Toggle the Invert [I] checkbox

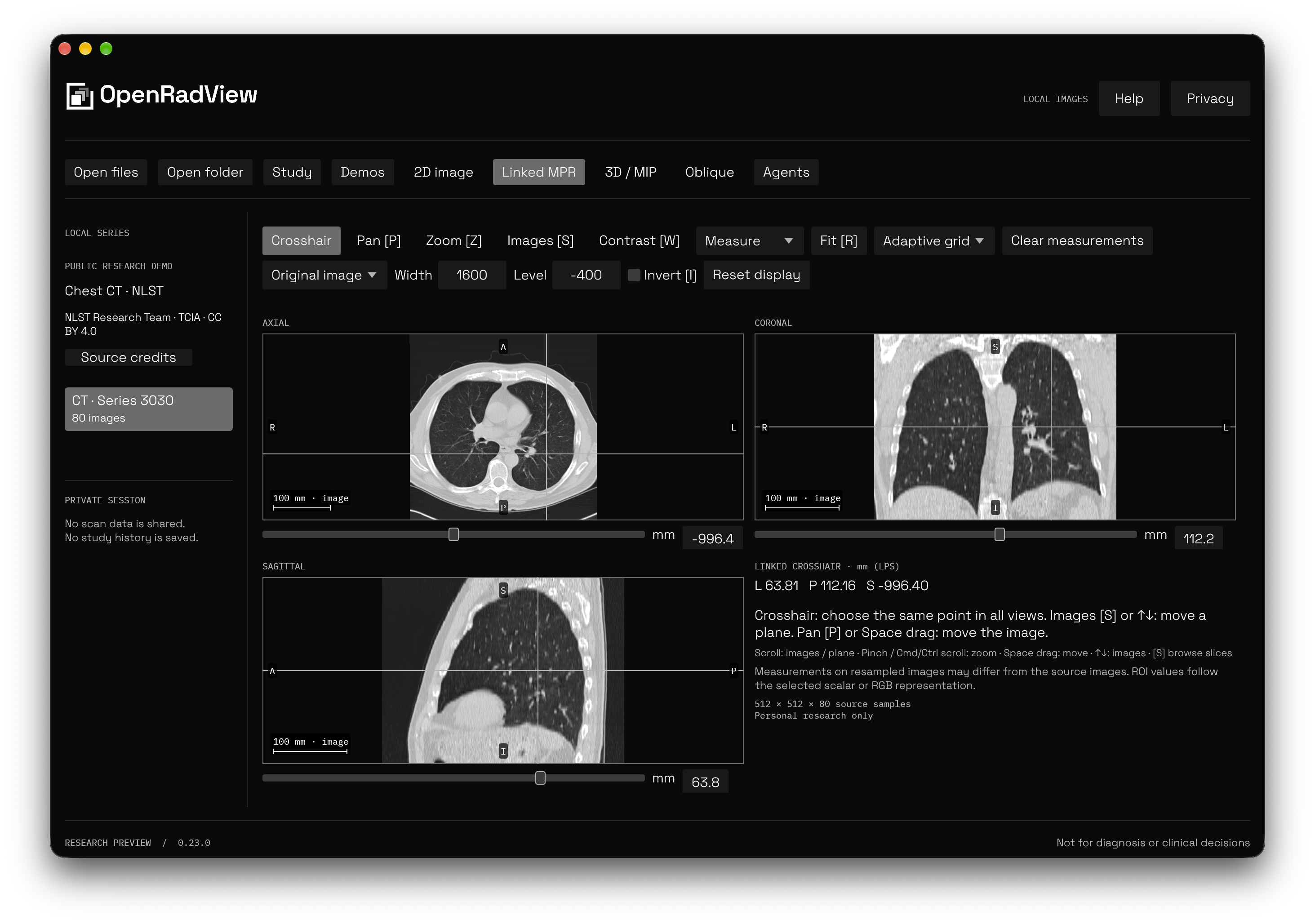coord(633,275)
